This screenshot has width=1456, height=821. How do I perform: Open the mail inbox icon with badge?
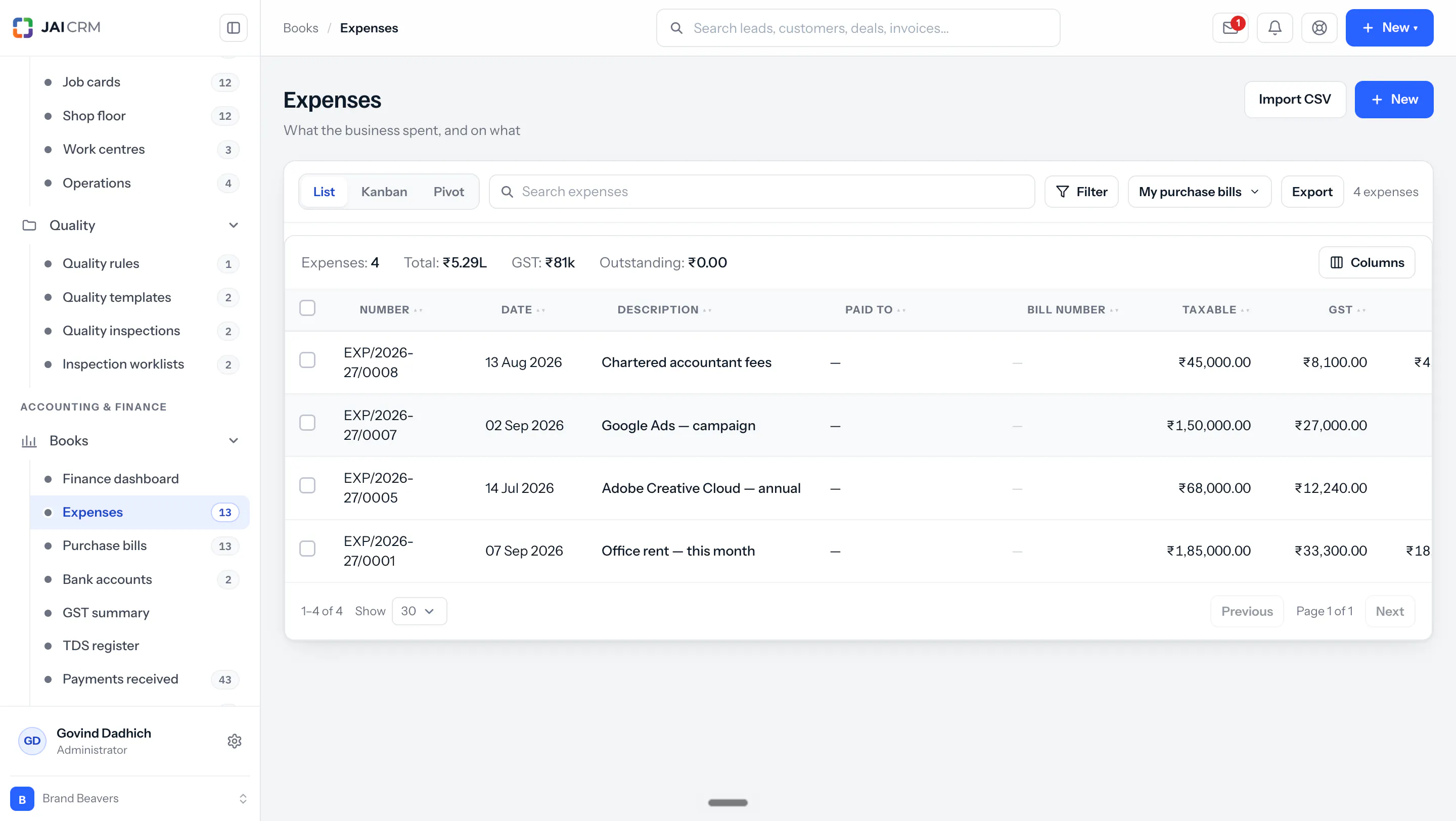click(x=1231, y=28)
